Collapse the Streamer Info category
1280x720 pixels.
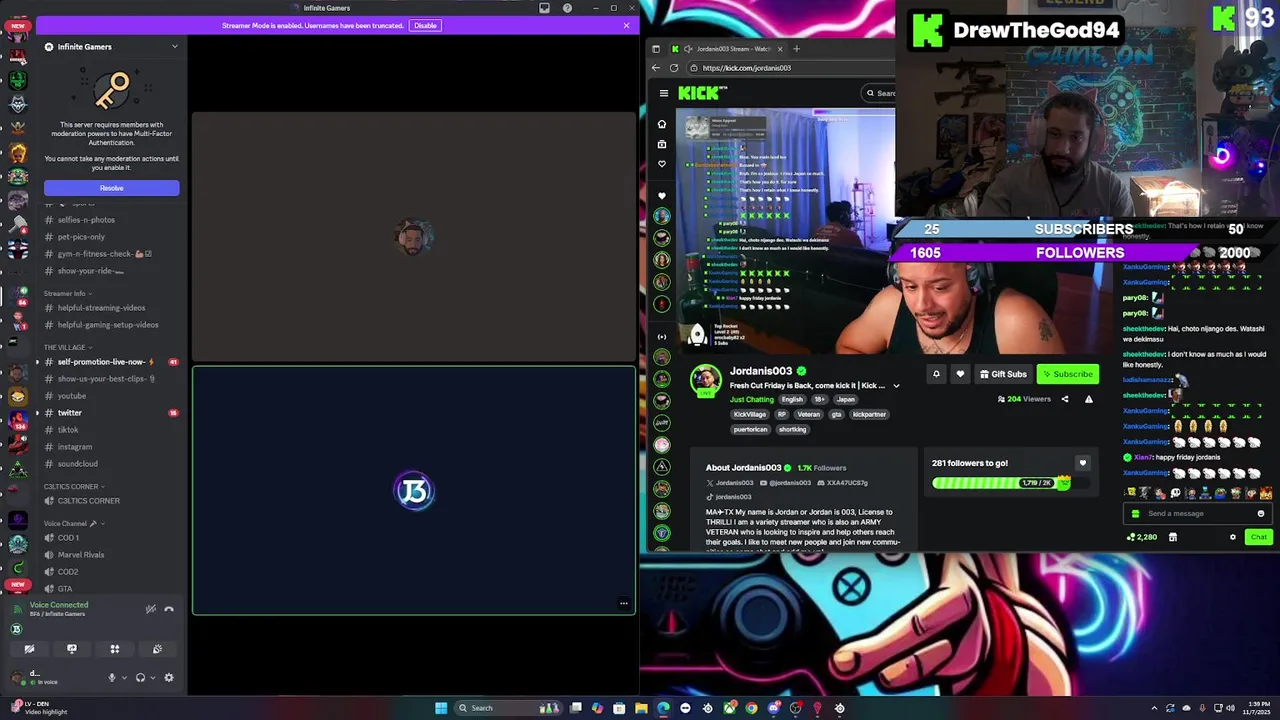pos(66,294)
